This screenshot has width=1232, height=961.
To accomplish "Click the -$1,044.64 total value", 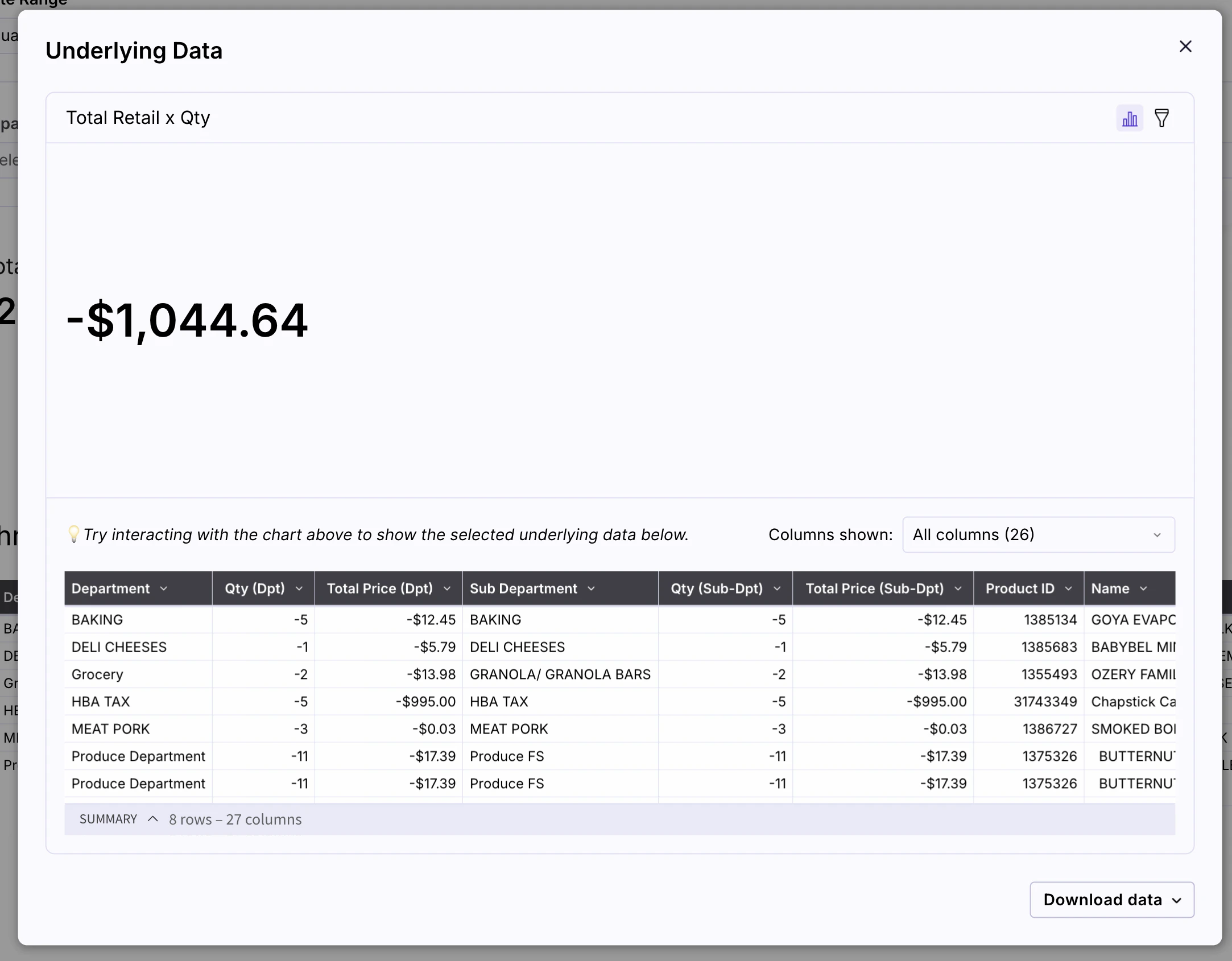I will point(188,320).
